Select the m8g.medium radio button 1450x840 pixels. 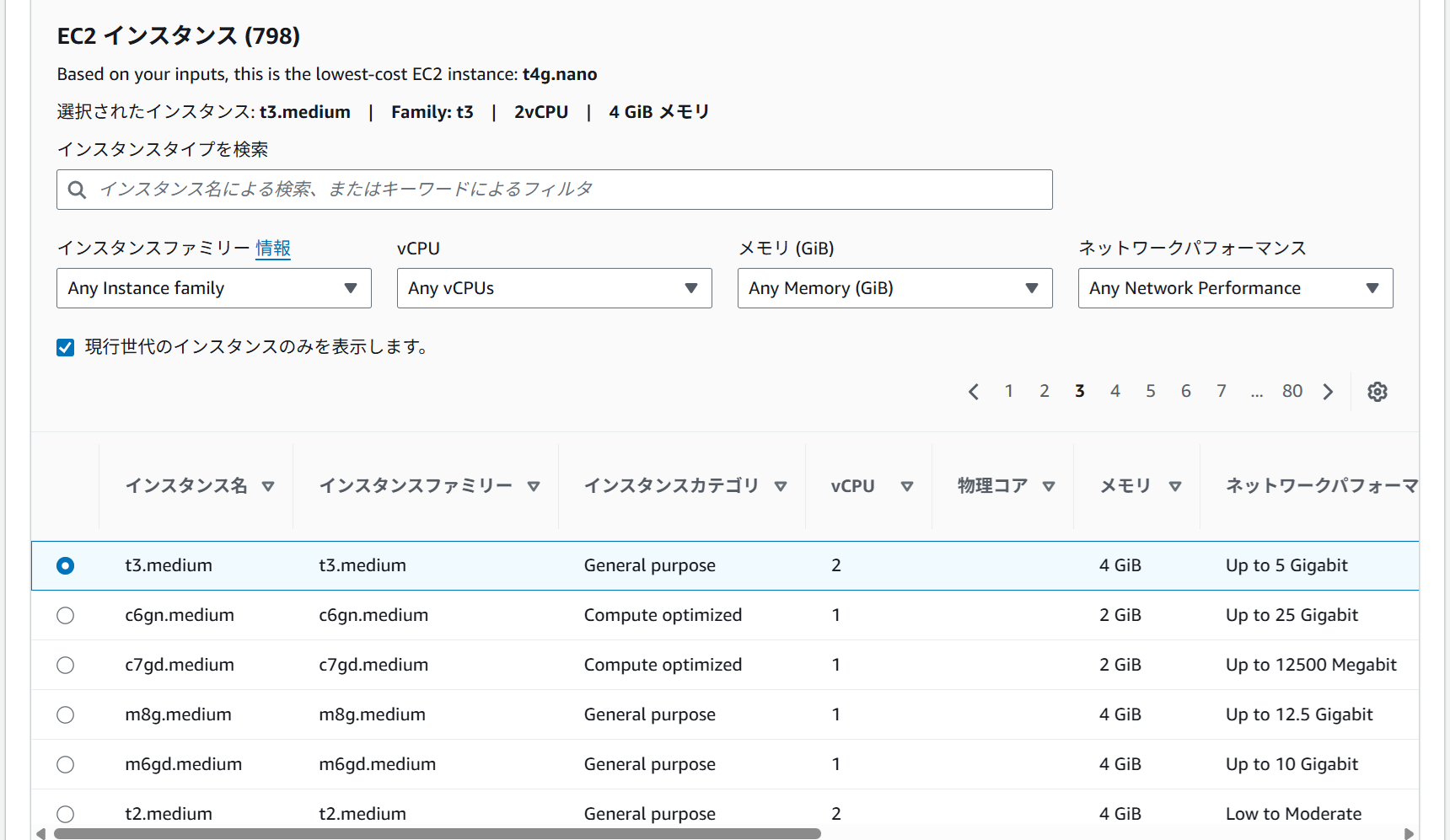click(x=66, y=714)
